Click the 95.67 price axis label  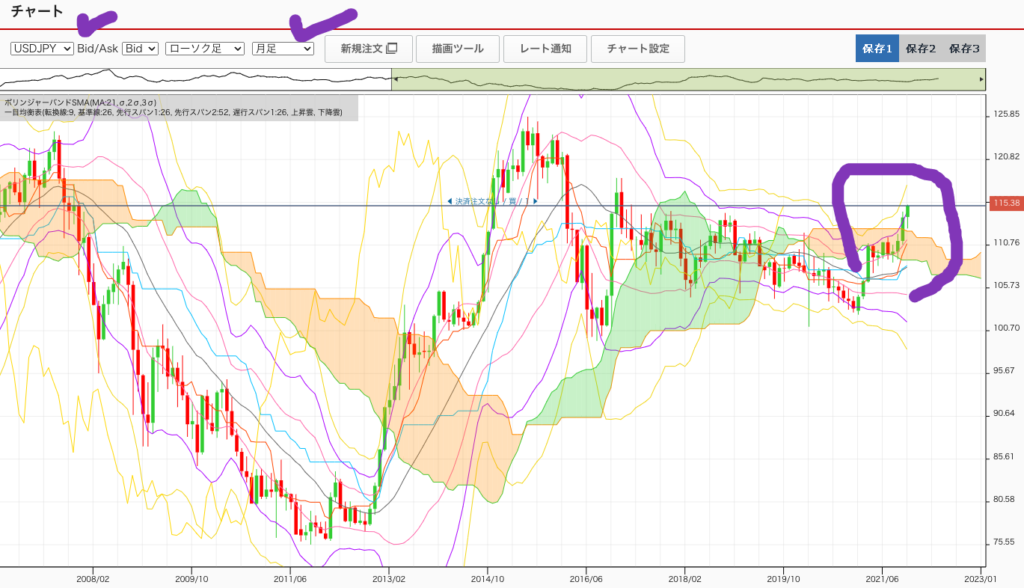coord(1004,370)
